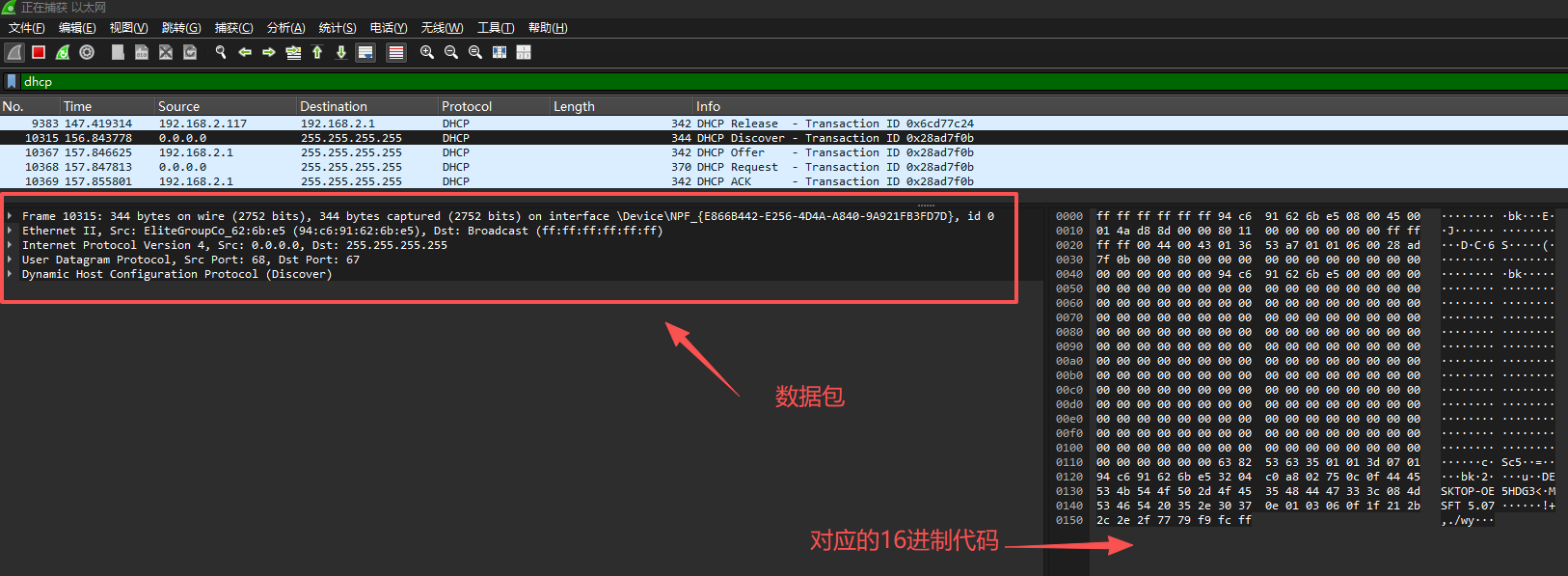The height and width of the screenshot is (576, 1568).
Task: Stop the running capture with the red square
Action: [39, 52]
